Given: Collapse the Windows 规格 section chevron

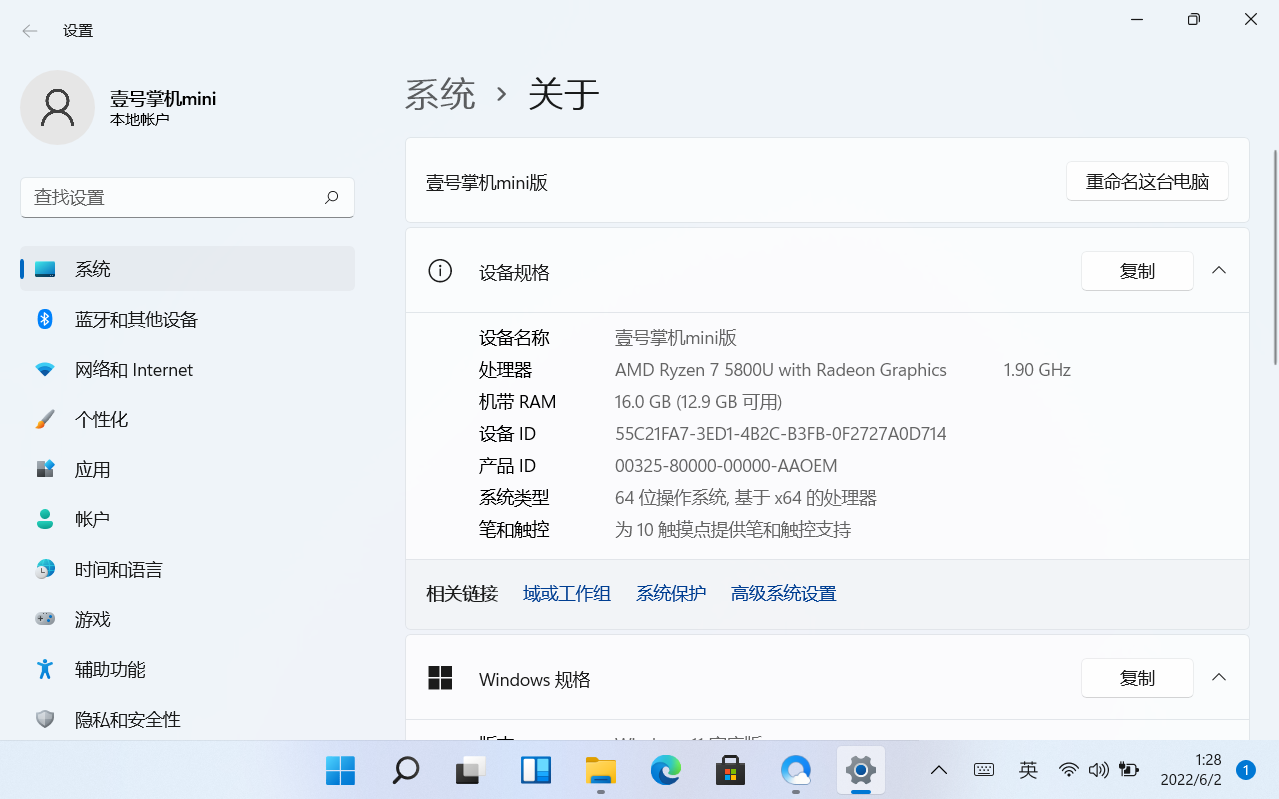Looking at the screenshot, I should pyautogui.click(x=1219, y=677).
